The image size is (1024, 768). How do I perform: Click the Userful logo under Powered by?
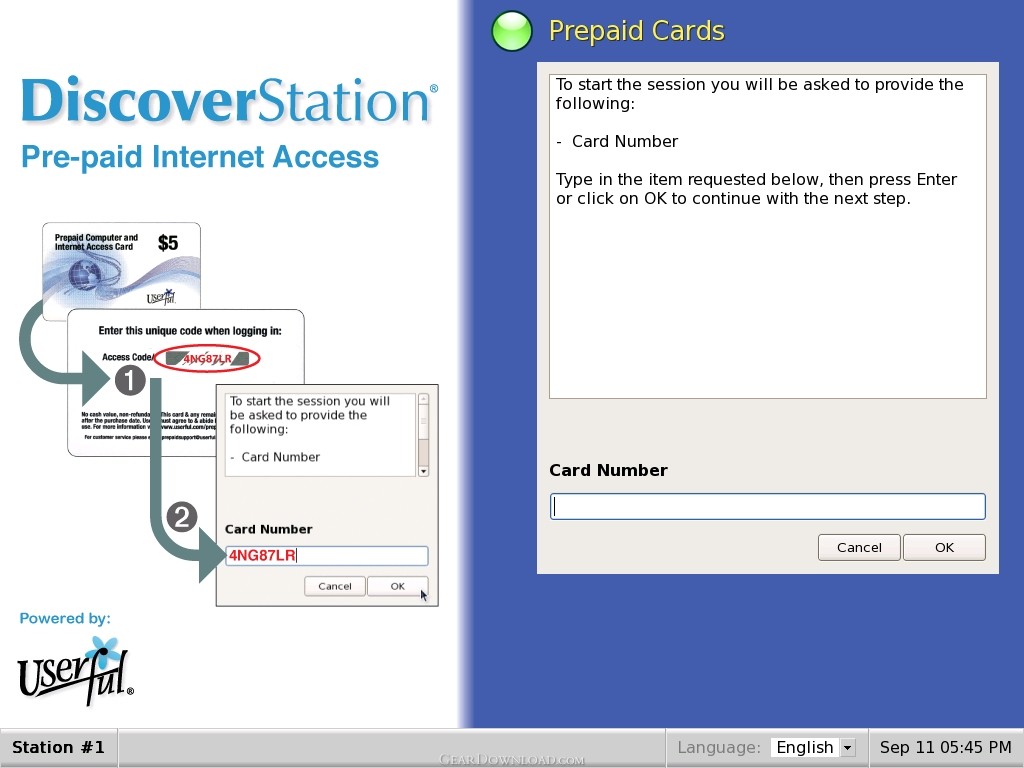coord(75,671)
